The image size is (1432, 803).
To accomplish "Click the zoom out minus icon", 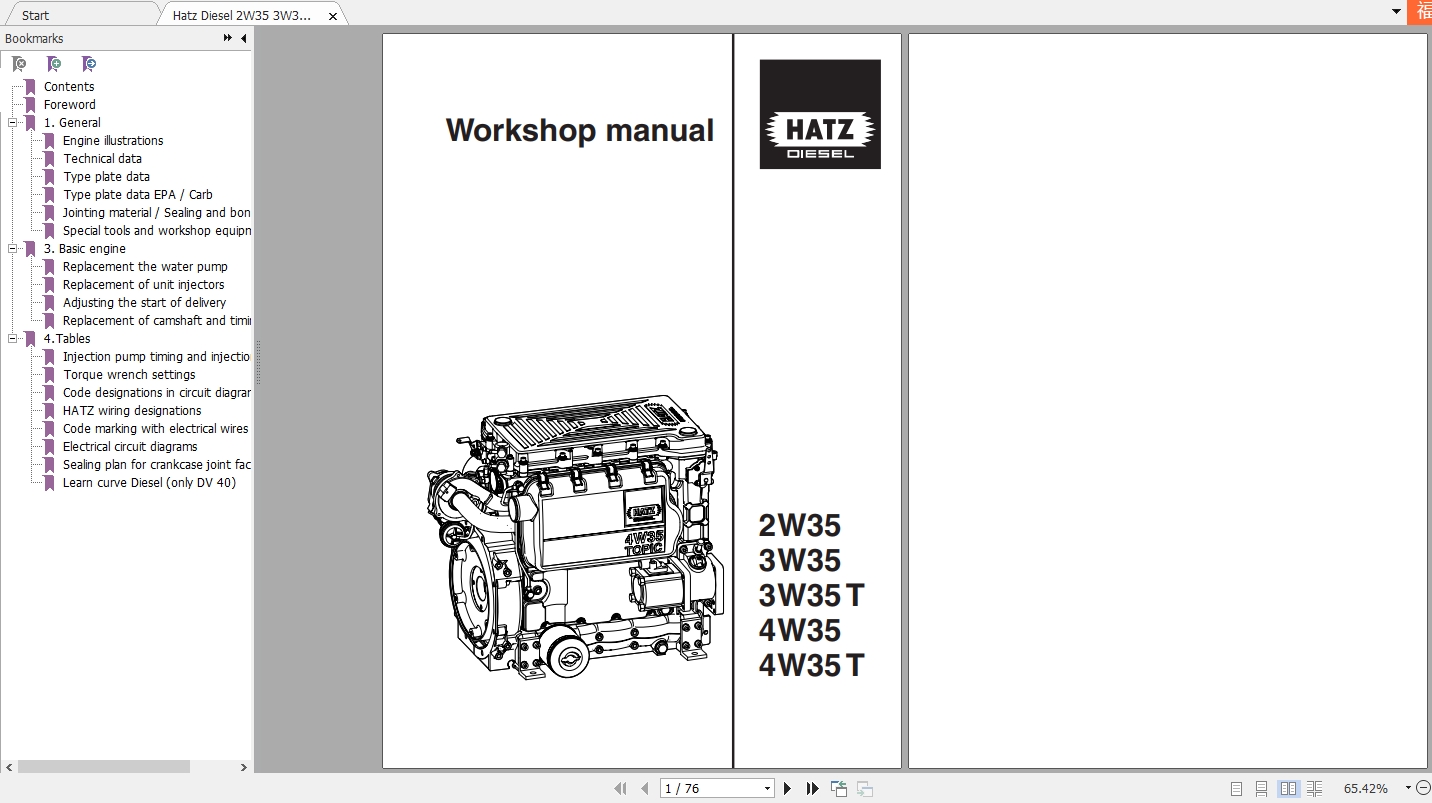I will [x=1421, y=788].
